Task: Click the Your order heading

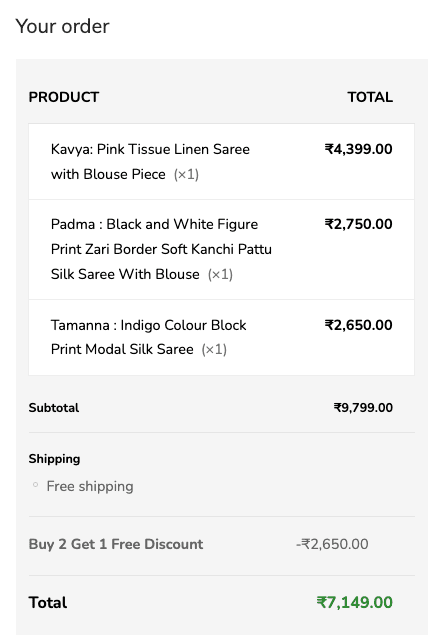Action: click(62, 26)
